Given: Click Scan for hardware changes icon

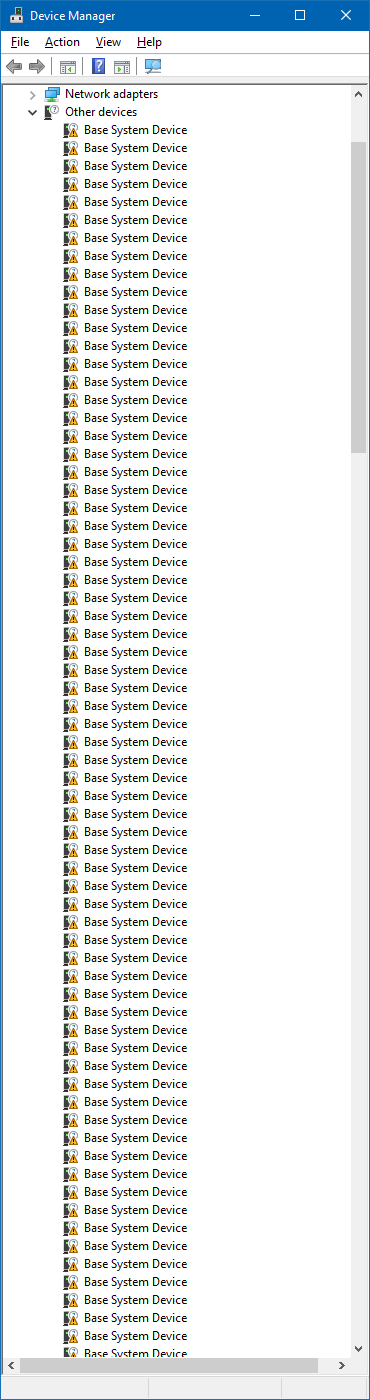Looking at the screenshot, I should tap(153, 67).
